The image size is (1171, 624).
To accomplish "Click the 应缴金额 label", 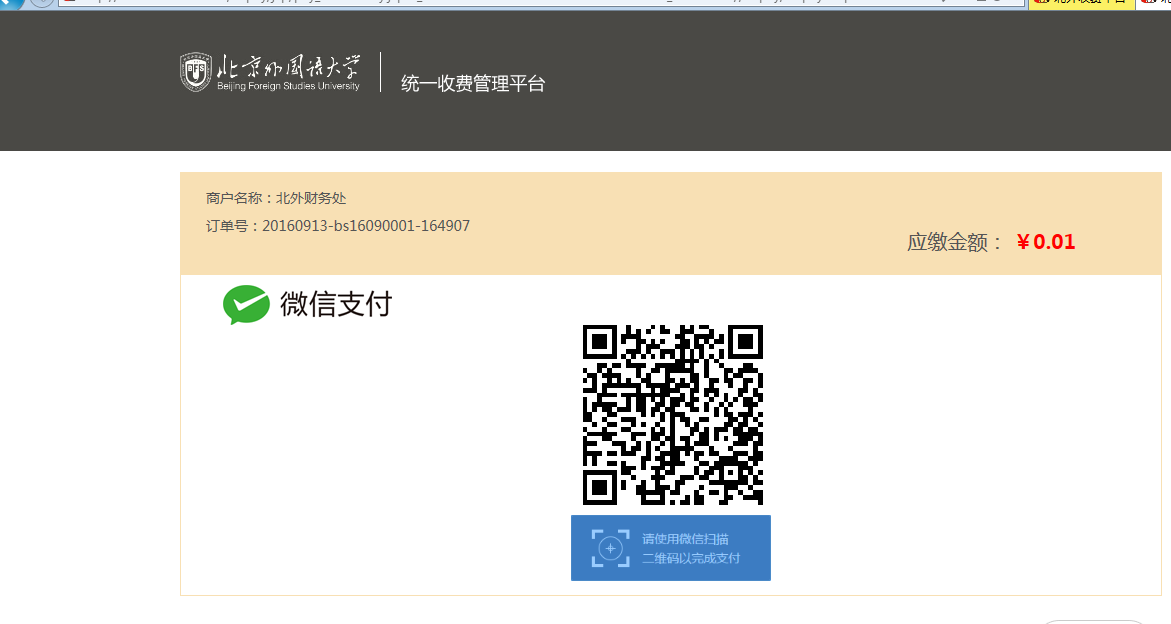I will click(x=955, y=242).
